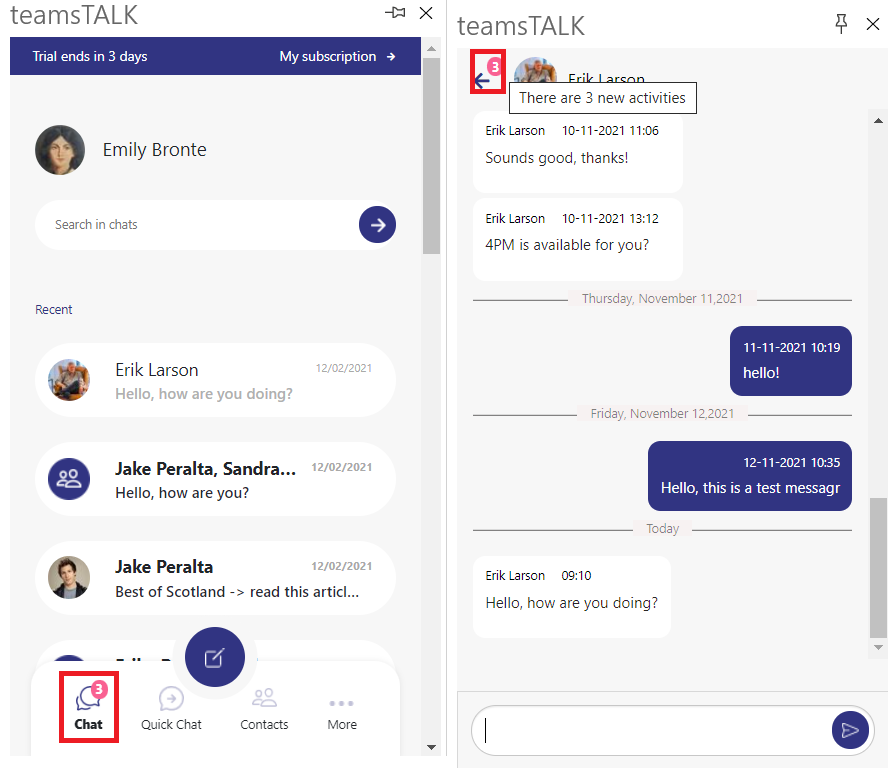Click the 09:10 'Hello, how are you doing?' message

pos(572,597)
